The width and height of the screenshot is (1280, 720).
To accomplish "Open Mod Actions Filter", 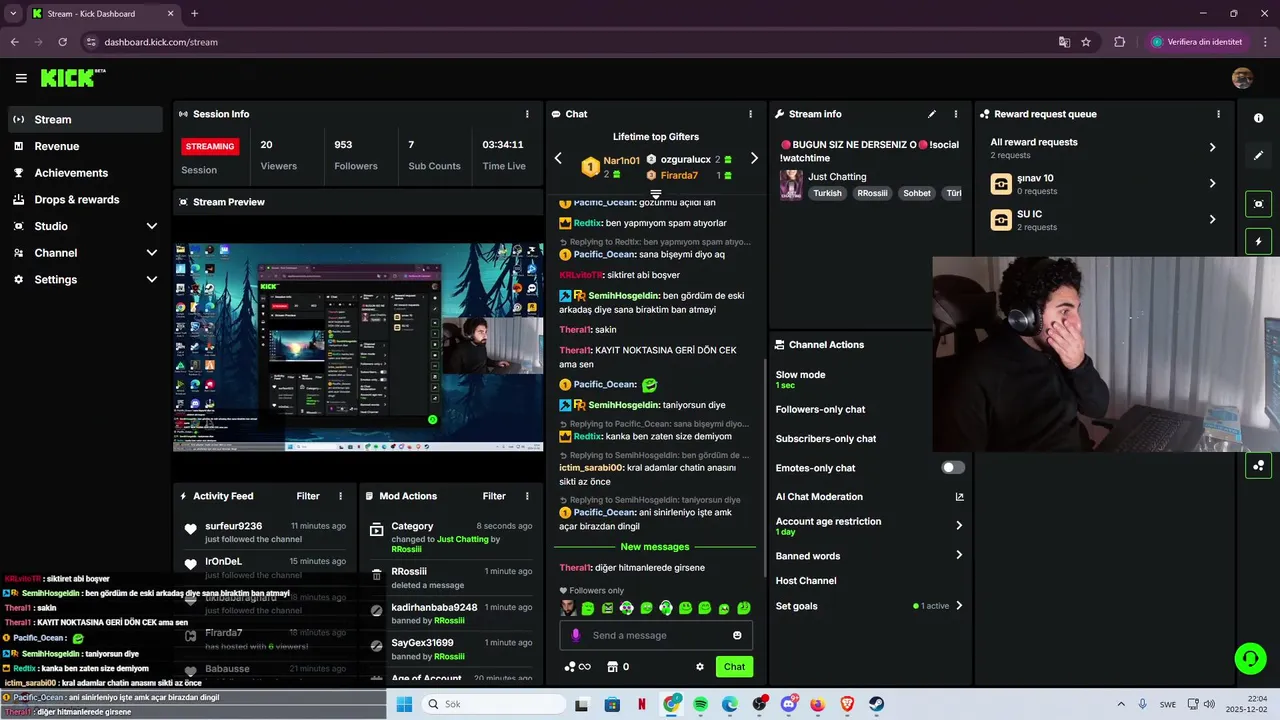I will click(x=494, y=496).
